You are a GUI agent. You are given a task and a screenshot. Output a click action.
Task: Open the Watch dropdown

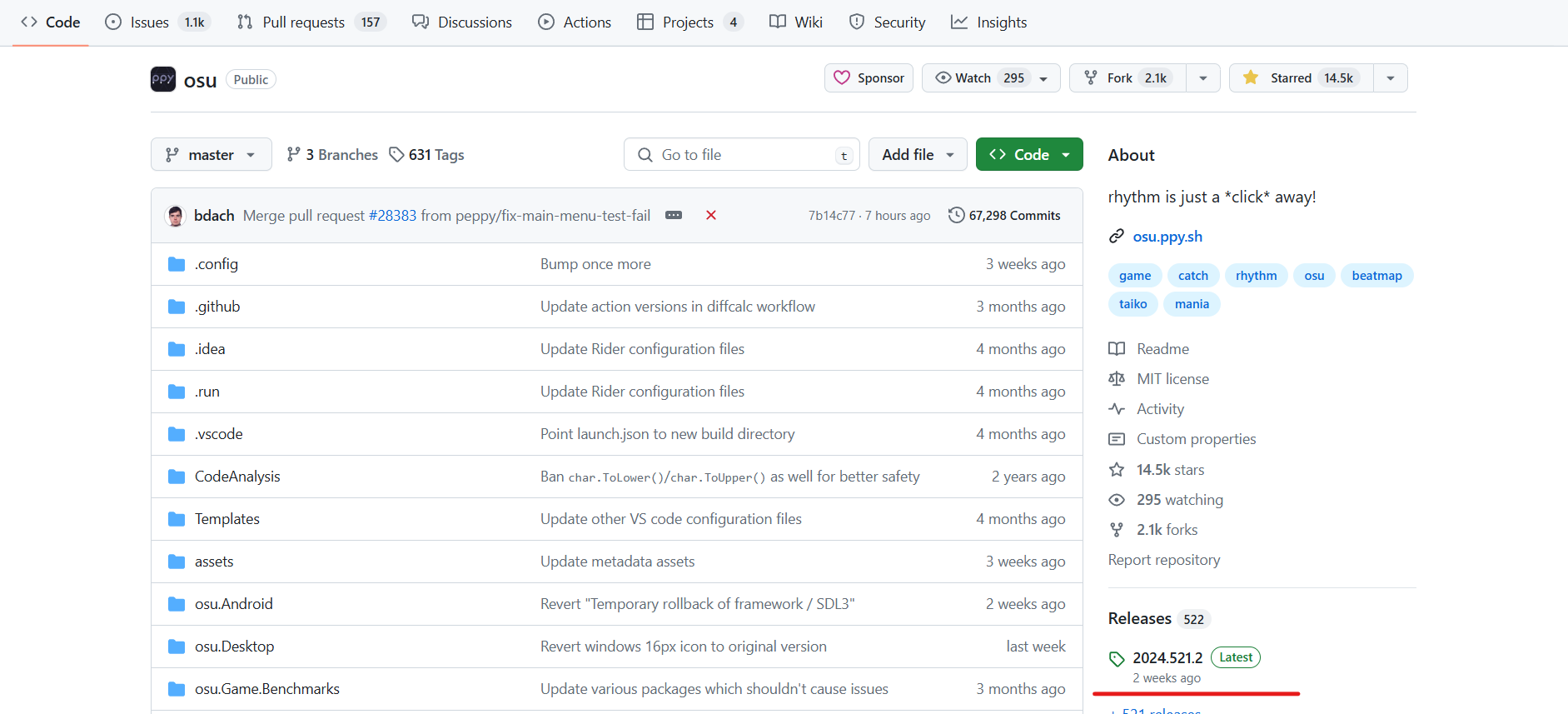[x=991, y=78]
